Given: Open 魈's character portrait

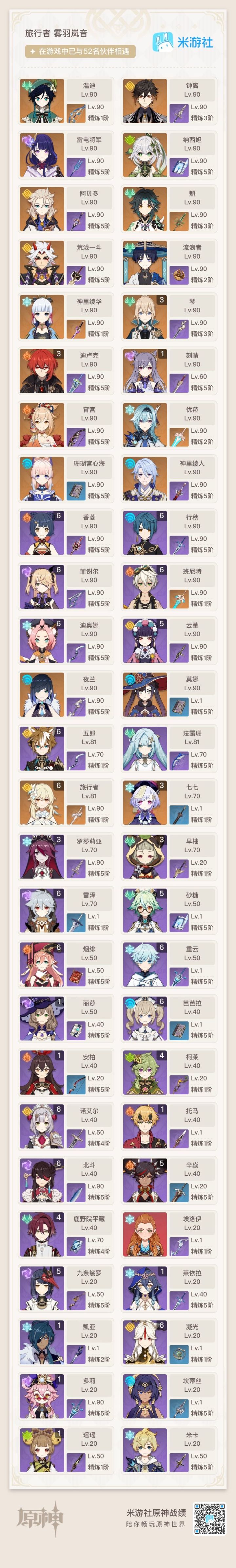Looking at the screenshot, I should [145, 209].
